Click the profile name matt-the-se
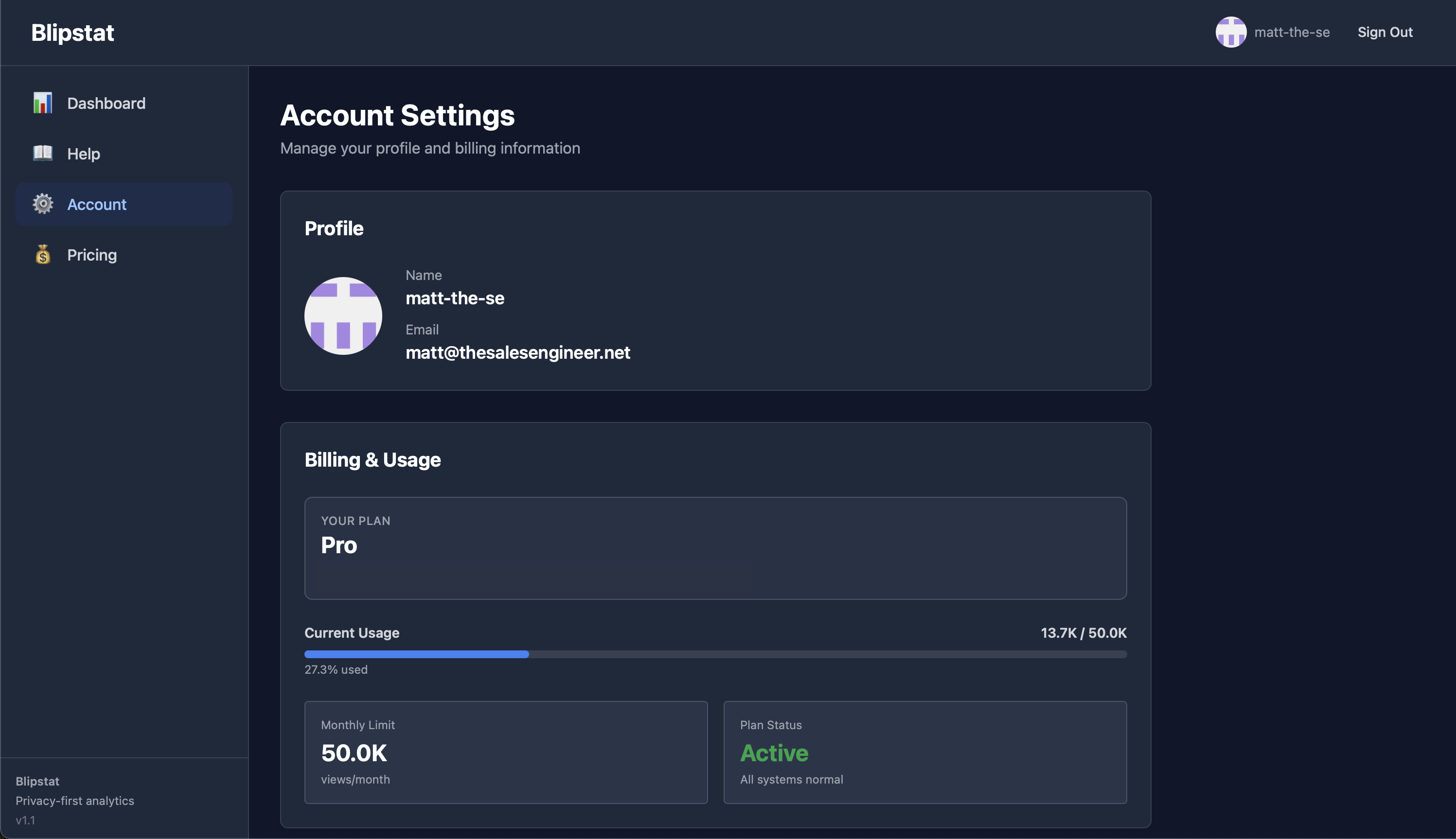1456x839 pixels. pos(455,298)
